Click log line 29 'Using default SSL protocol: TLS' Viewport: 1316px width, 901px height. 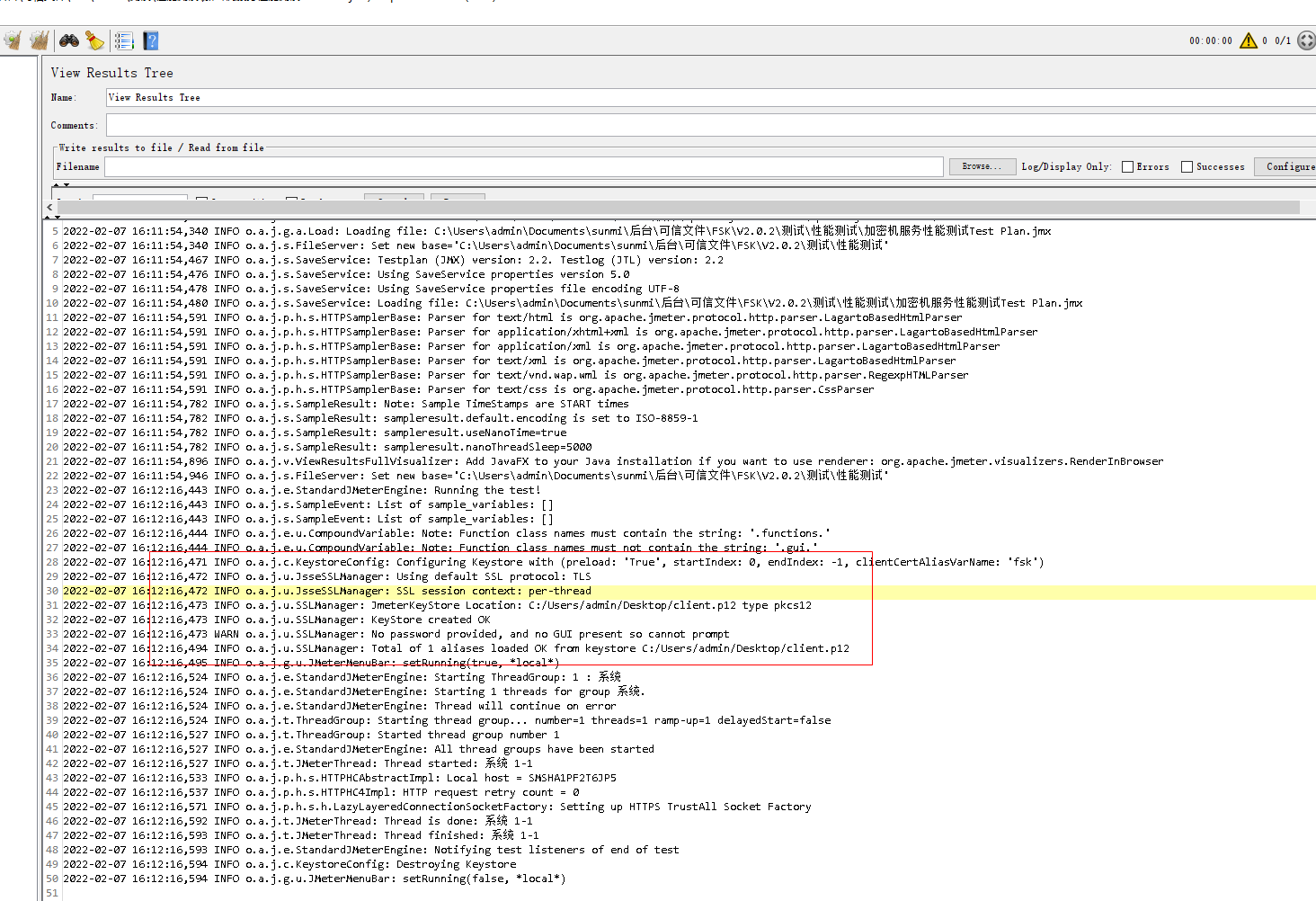tap(327, 576)
